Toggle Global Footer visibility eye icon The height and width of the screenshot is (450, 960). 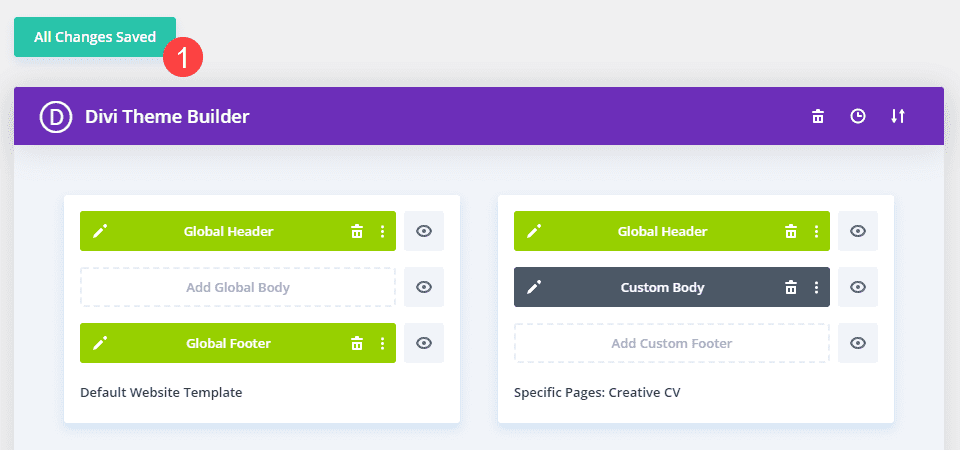pos(424,343)
